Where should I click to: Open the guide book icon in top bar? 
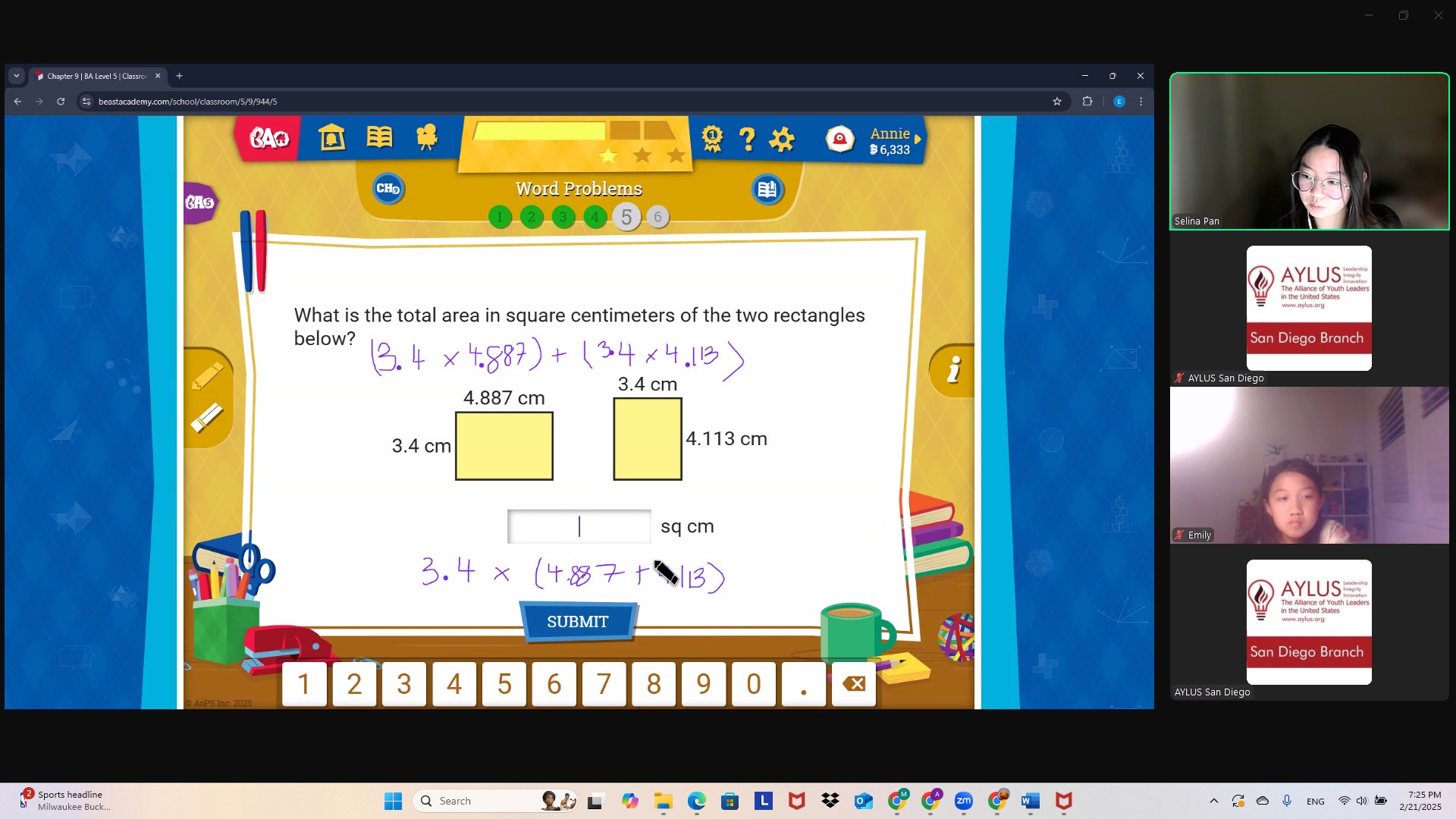(x=379, y=137)
